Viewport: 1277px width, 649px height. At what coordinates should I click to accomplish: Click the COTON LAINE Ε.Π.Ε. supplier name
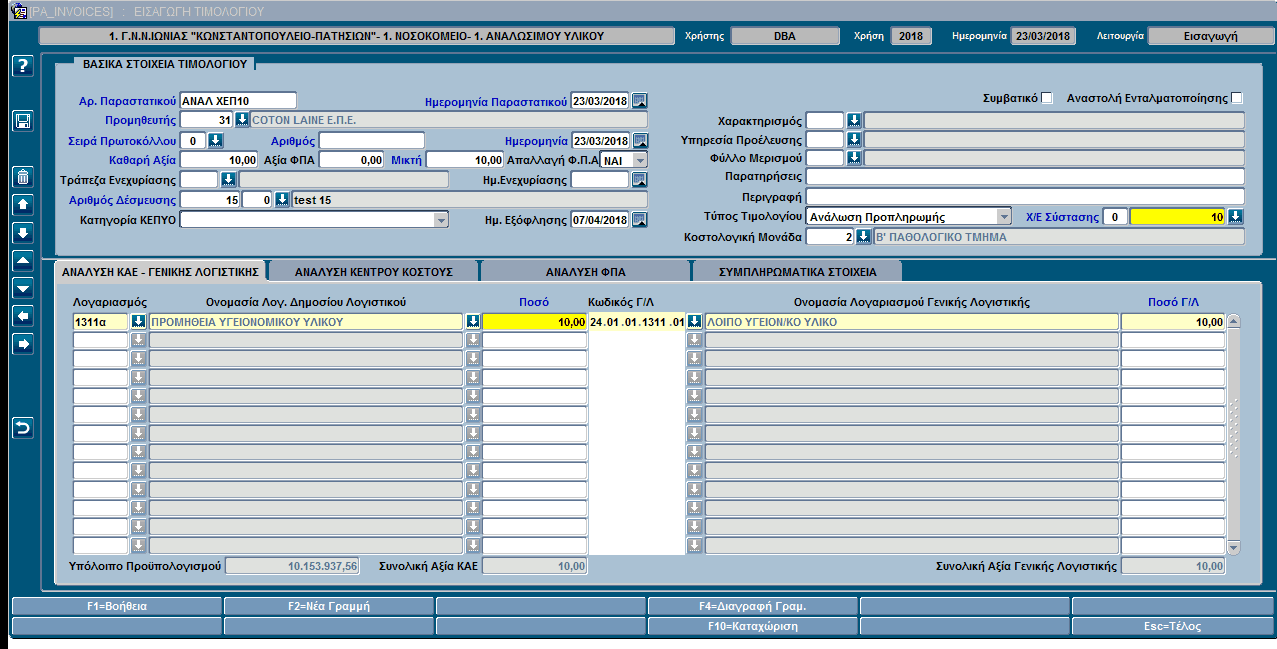click(x=448, y=120)
